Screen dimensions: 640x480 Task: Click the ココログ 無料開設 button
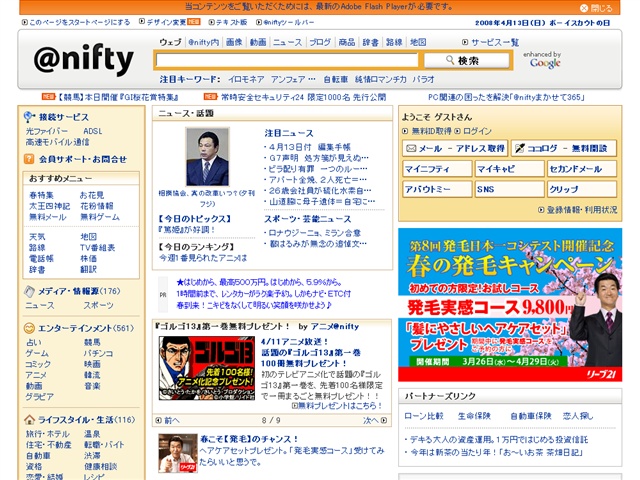click(x=564, y=148)
